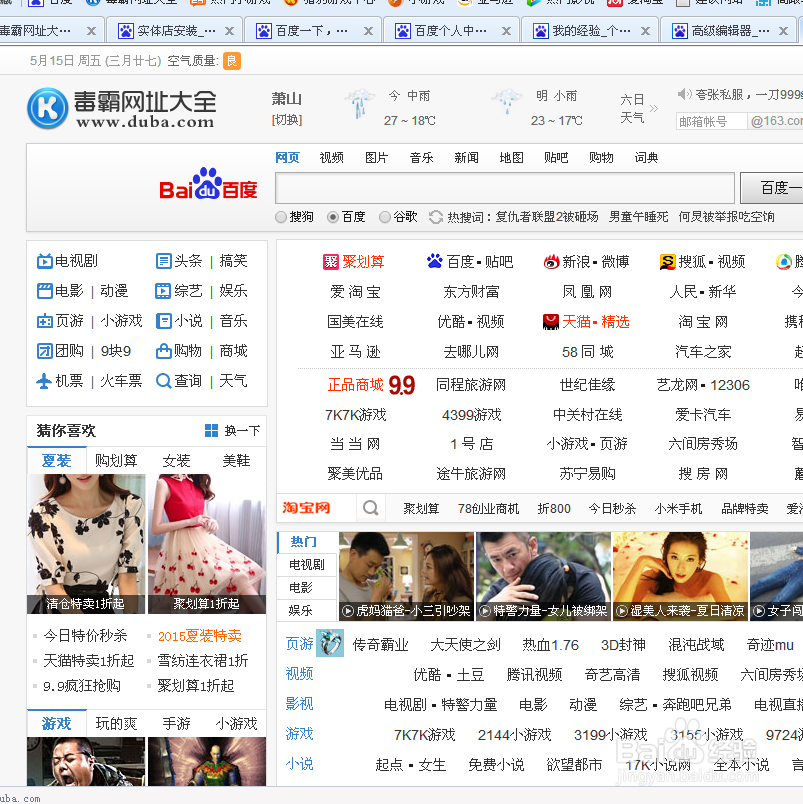Switch to the 视频 search tab
The image size is (803, 804).
[331, 157]
